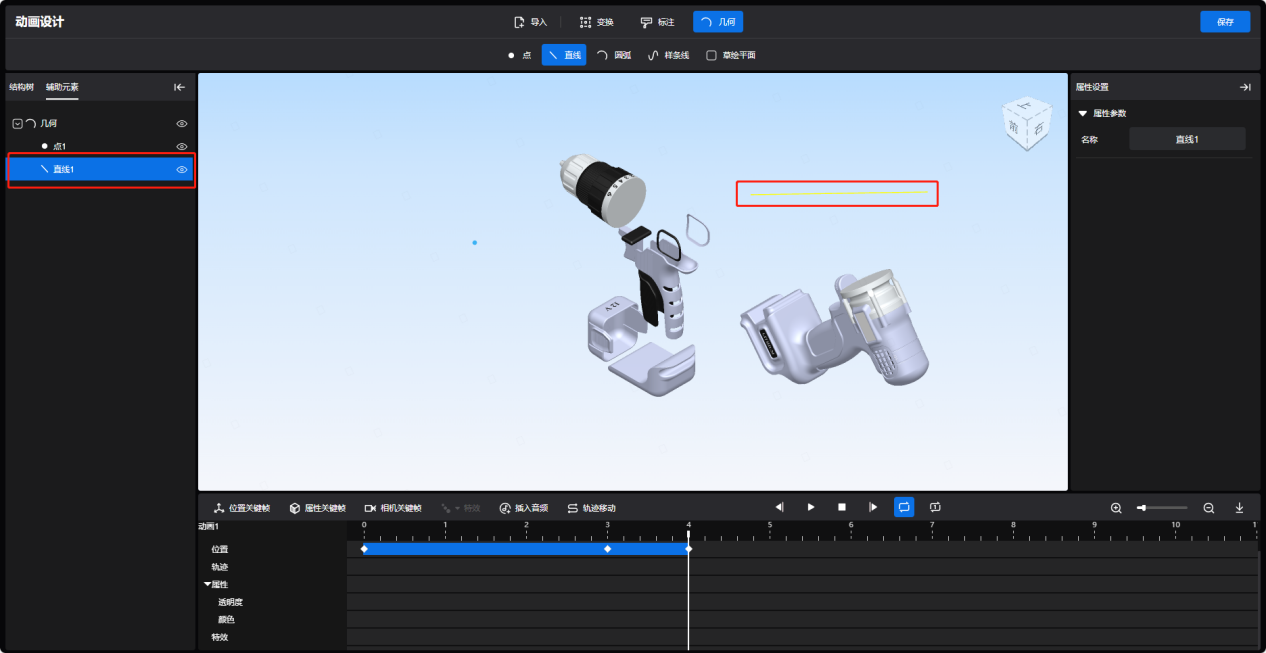Add a 位置关键帧 position keyframe
This screenshot has height=653, width=1266.
click(x=241, y=508)
